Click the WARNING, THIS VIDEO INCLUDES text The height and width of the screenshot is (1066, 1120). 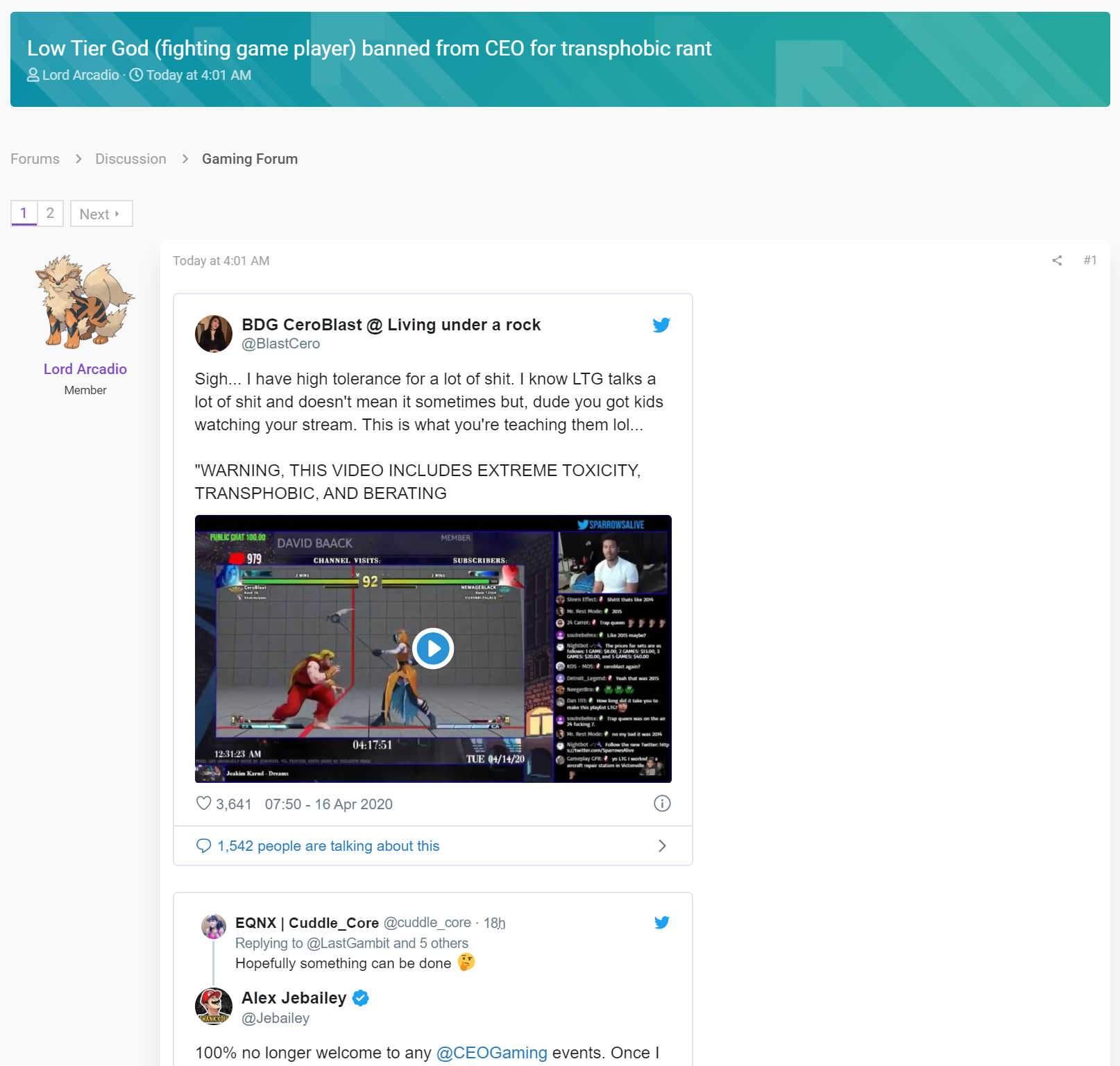tap(418, 482)
